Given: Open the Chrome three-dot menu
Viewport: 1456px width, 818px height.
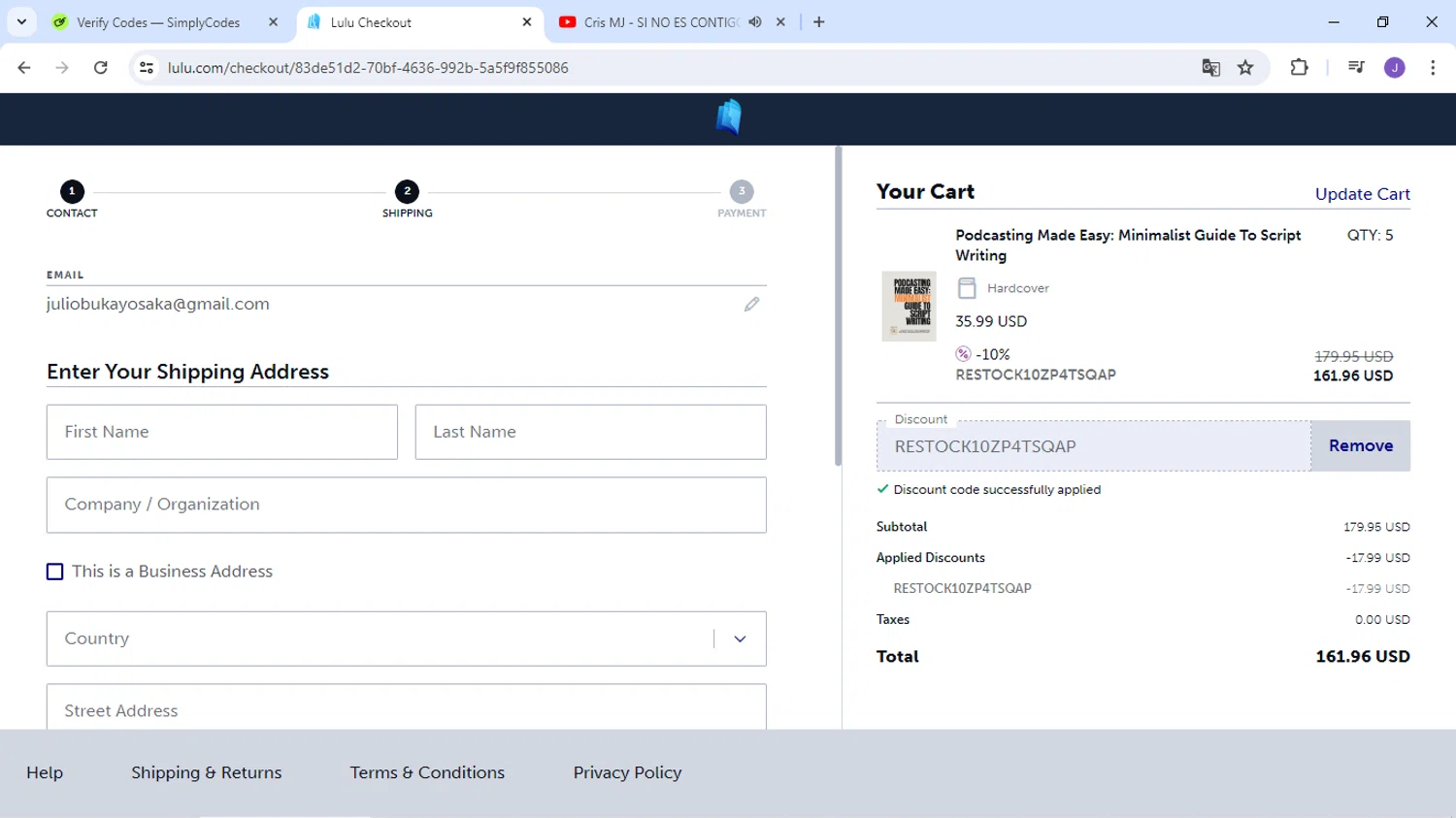Looking at the screenshot, I should [x=1433, y=68].
